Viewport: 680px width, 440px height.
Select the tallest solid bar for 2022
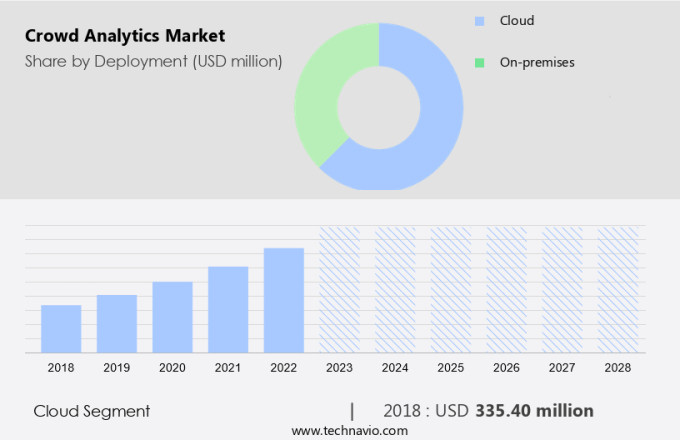[284, 300]
